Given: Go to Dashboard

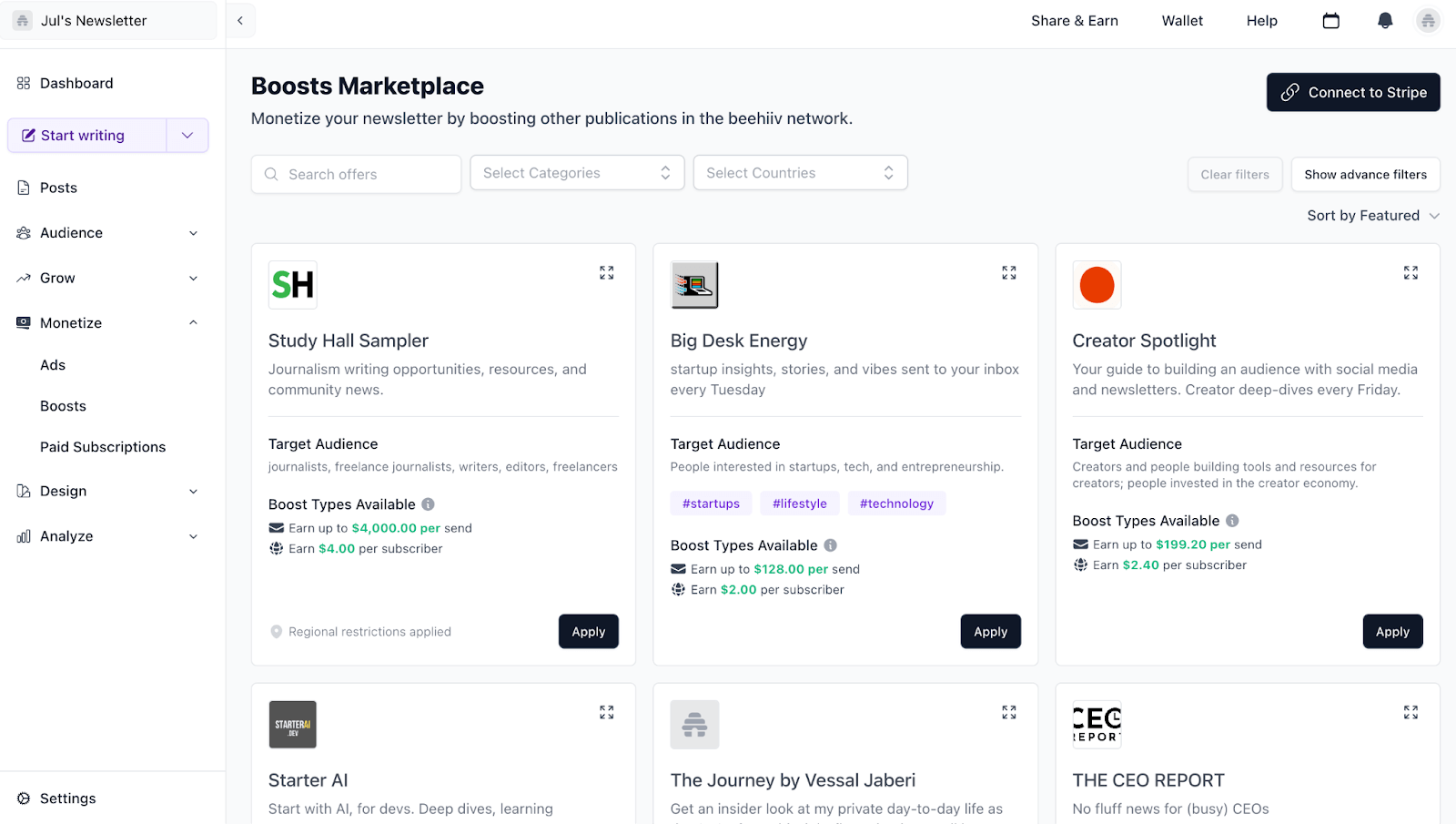Looking at the screenshot, I should pyautogui.click(x=76, y=83).
